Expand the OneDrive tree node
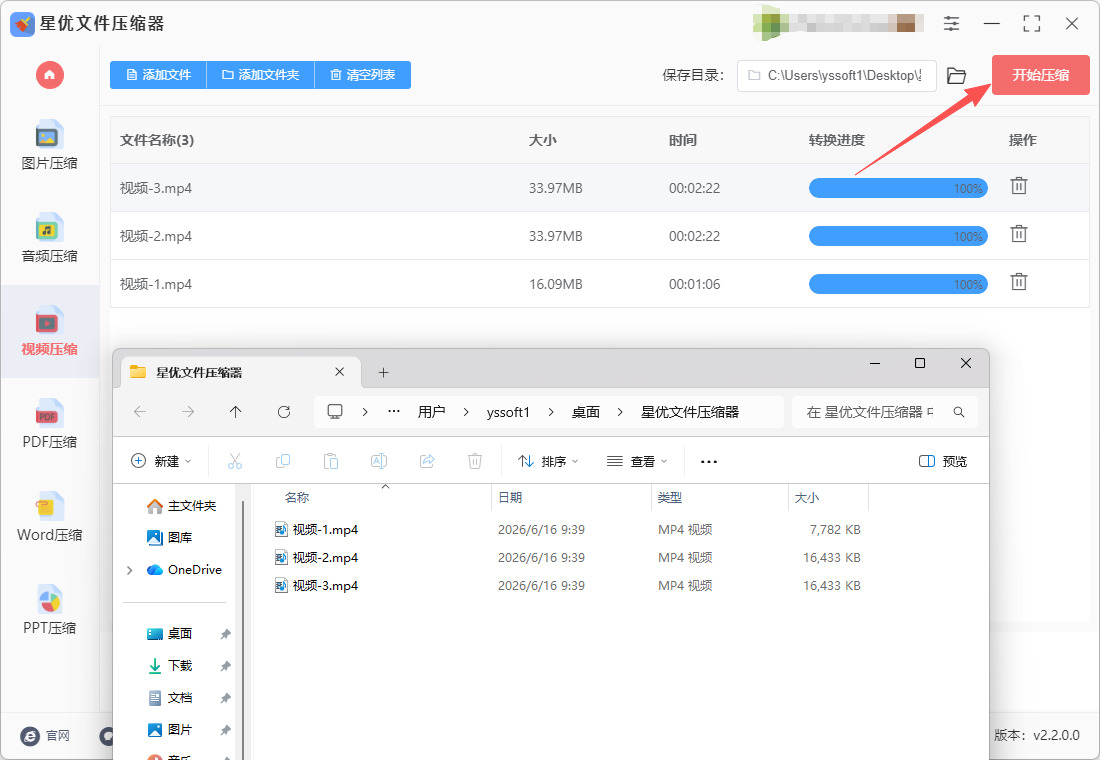1100x760 pixels. click(x=130, y=570)
